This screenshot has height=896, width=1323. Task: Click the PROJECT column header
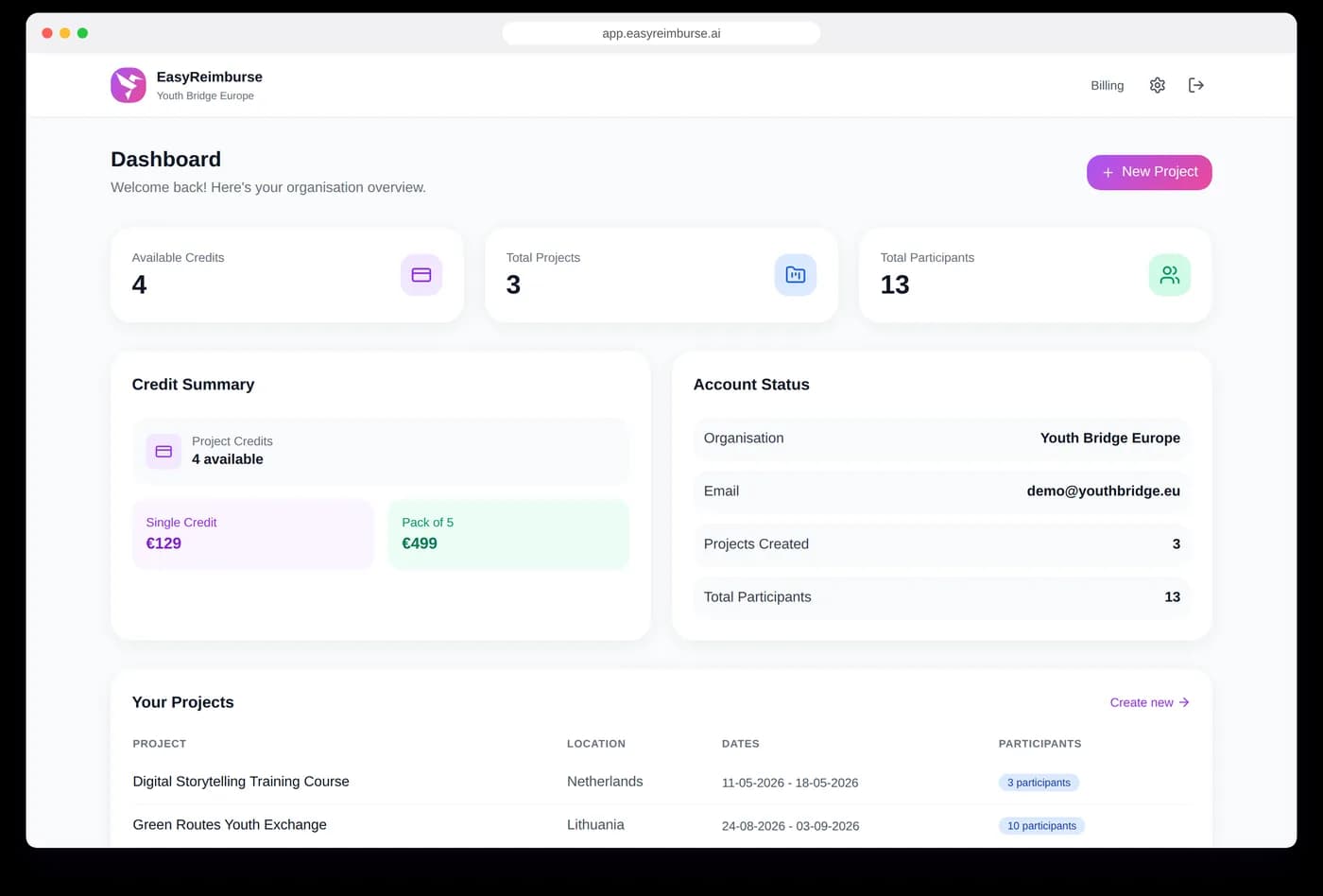160,744
